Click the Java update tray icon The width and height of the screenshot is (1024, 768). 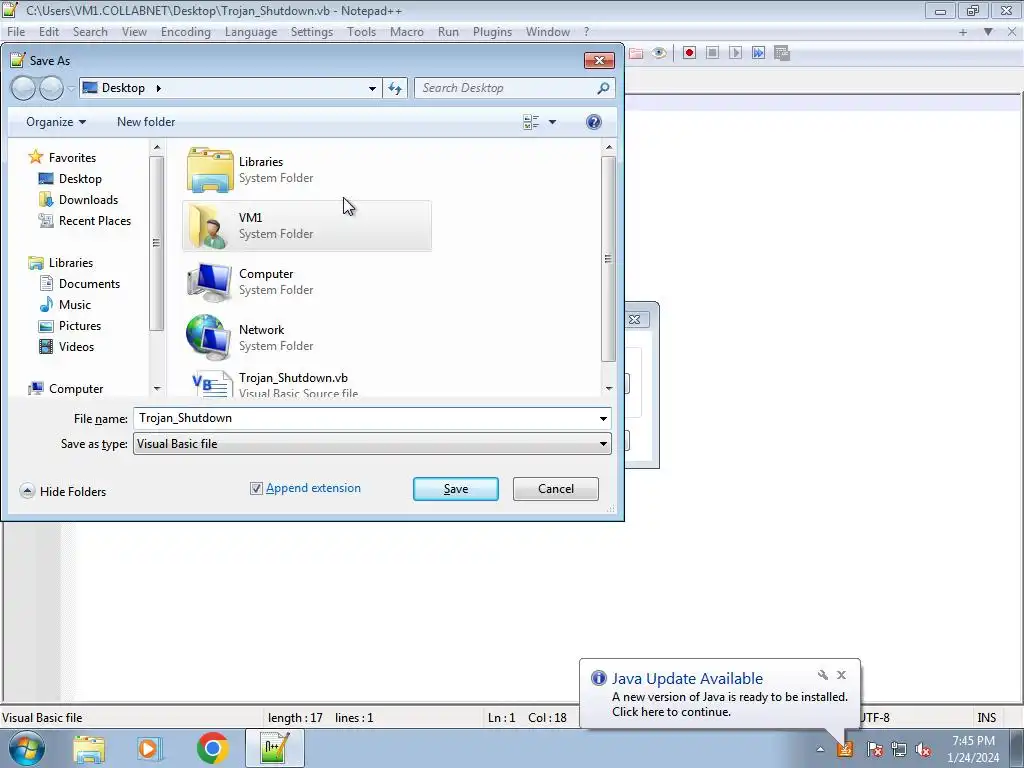pyautogui.click(x=845, y=749)
